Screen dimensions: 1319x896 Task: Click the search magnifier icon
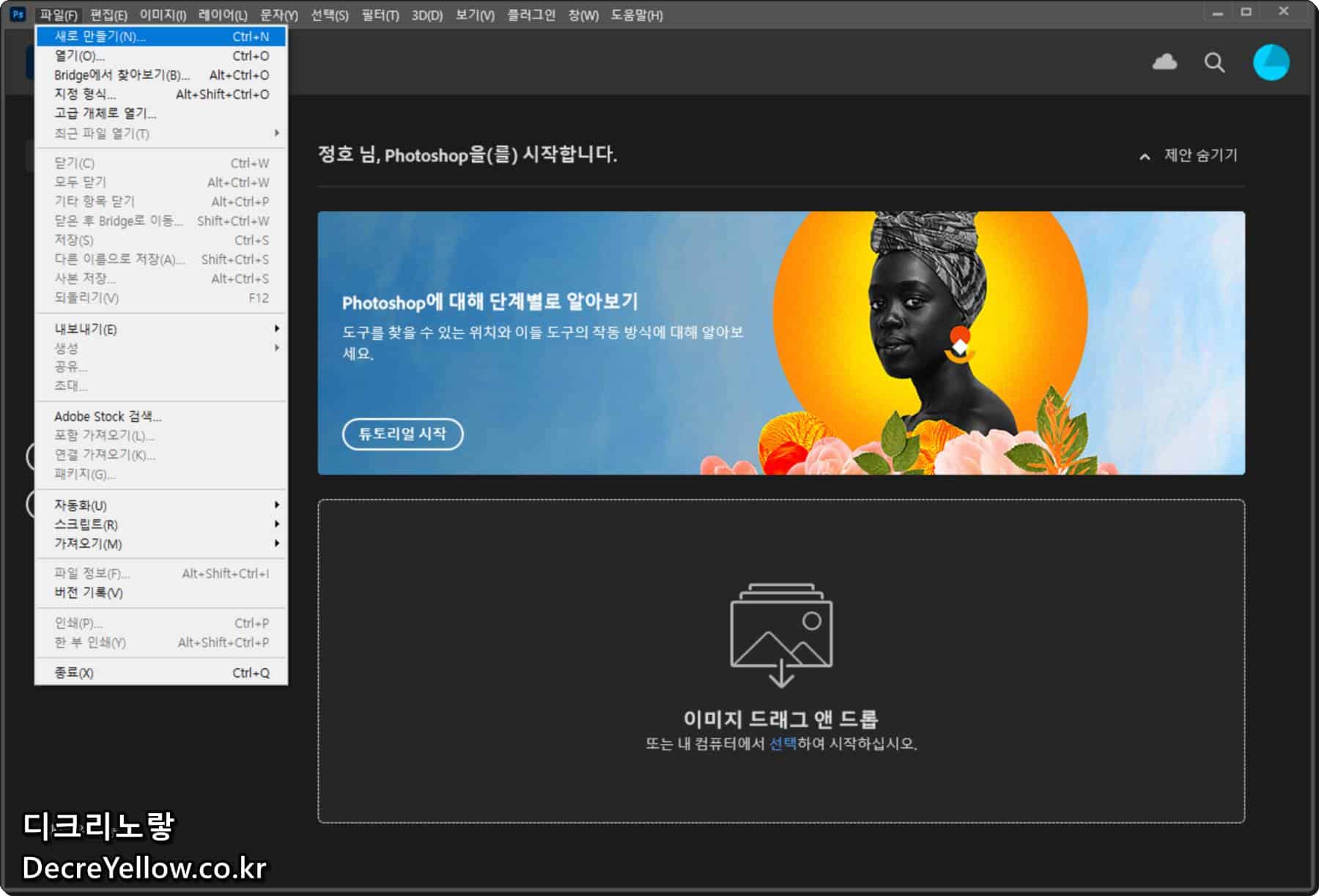pyautogui.click(x=1214, y=63)
